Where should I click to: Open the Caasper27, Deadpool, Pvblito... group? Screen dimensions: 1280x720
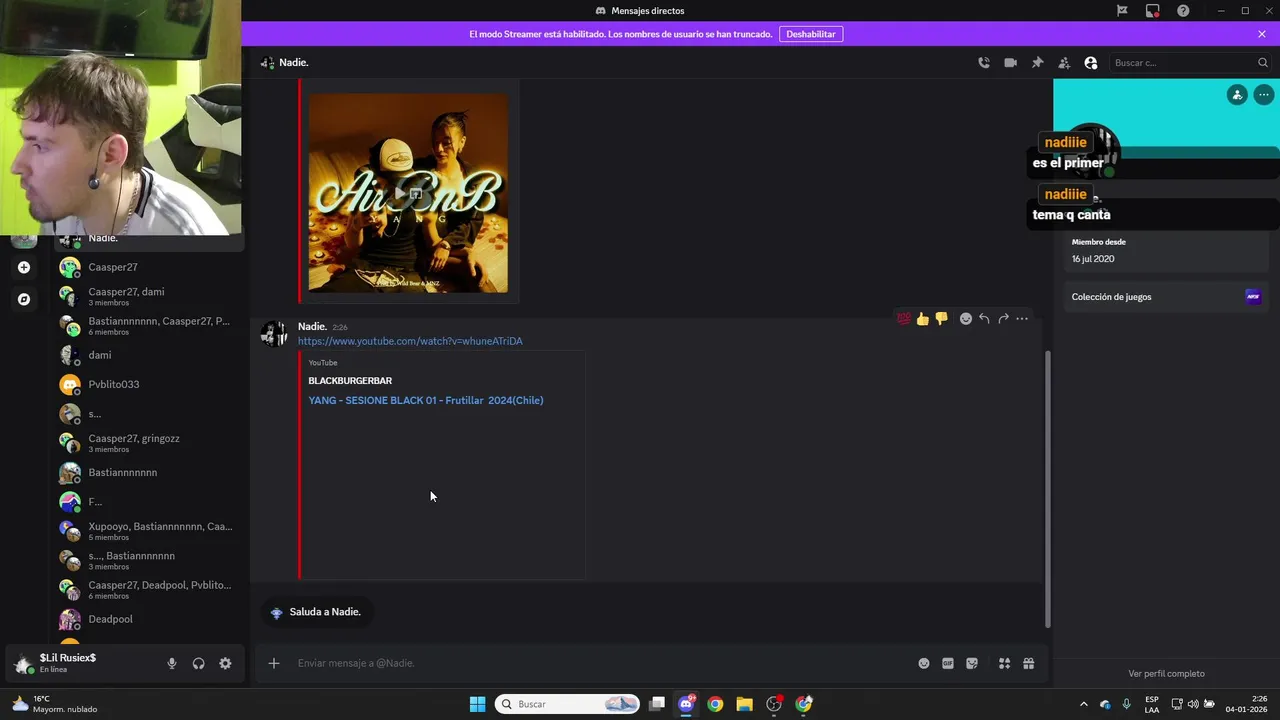149,589
